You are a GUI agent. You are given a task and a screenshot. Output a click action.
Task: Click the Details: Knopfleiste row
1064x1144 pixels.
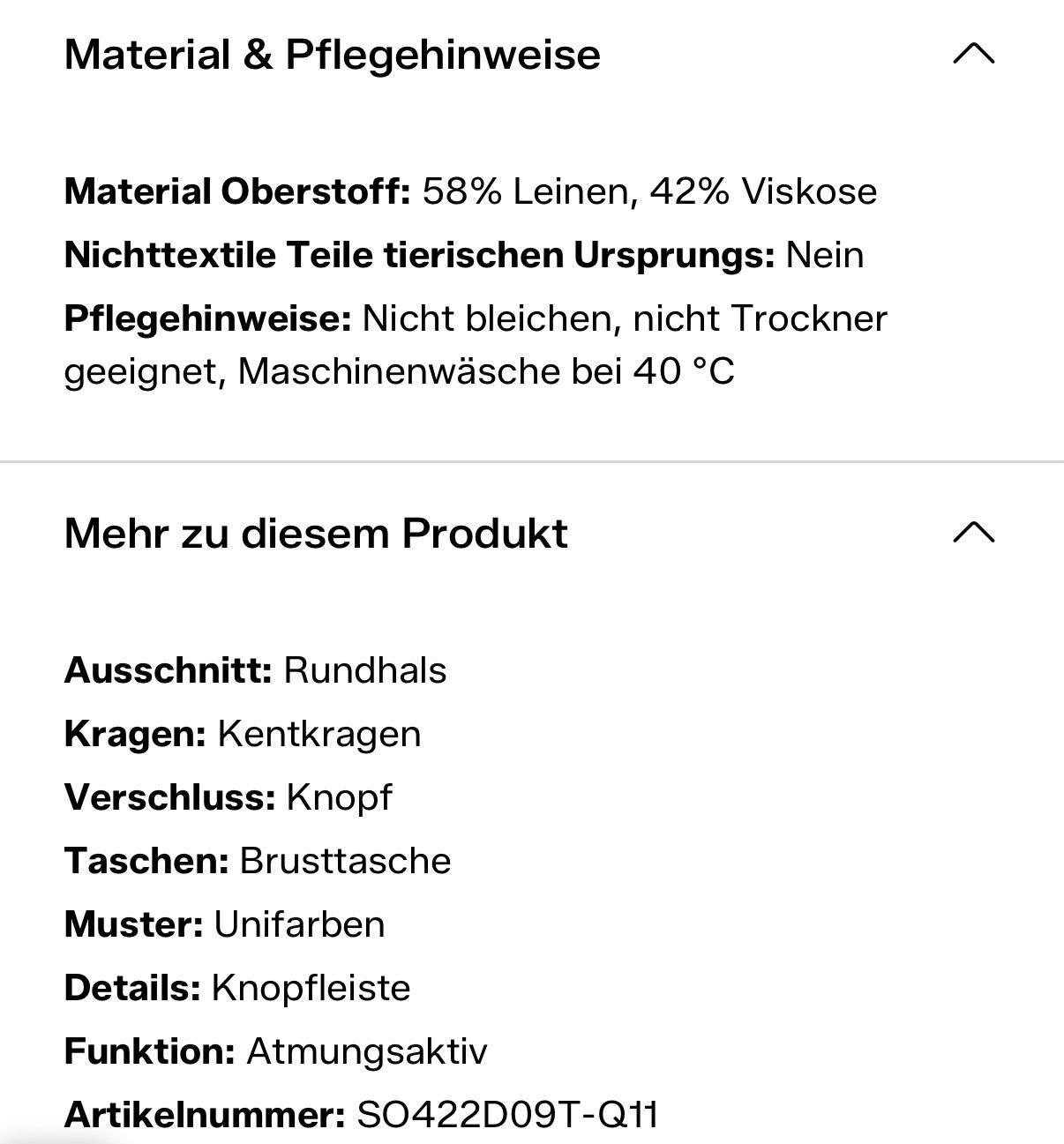(x=237, y=988)
